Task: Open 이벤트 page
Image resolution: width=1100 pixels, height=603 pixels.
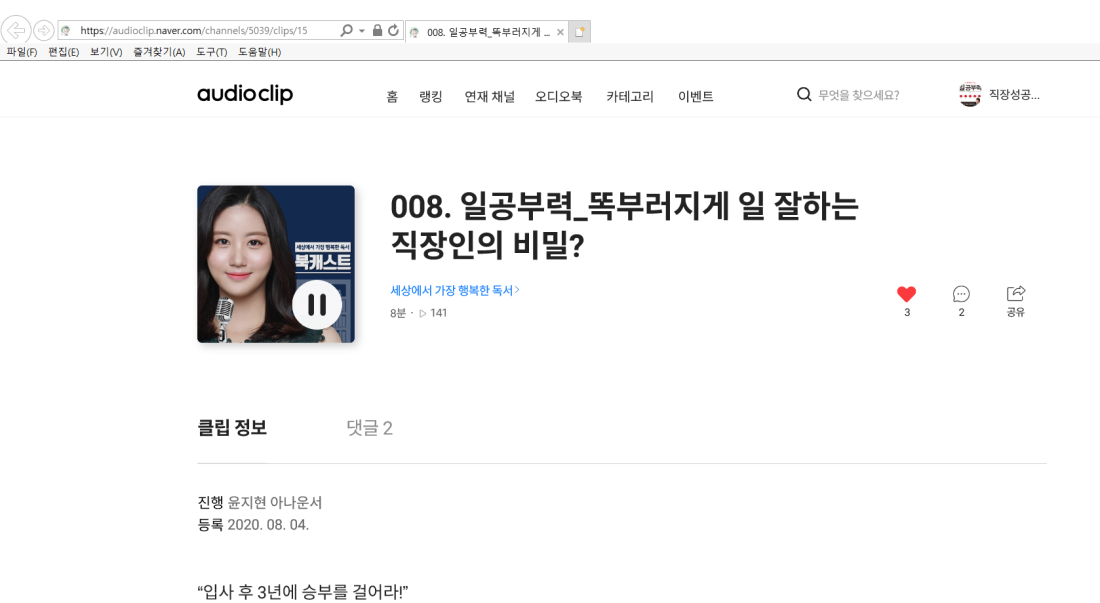Action: click(x=695, y=96)
